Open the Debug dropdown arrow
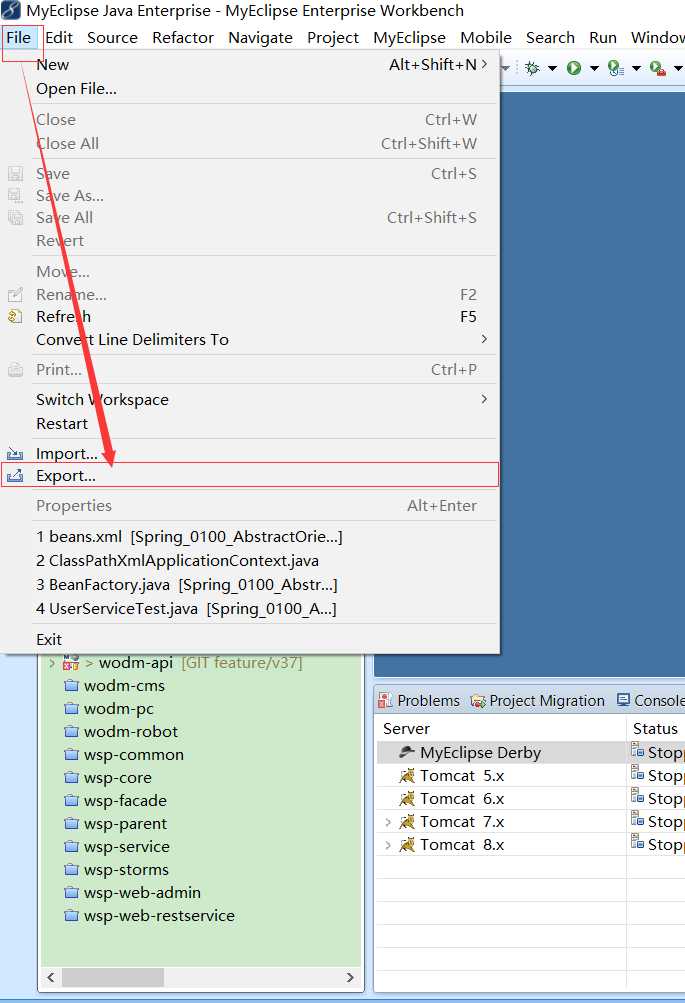 click(552, 68)
